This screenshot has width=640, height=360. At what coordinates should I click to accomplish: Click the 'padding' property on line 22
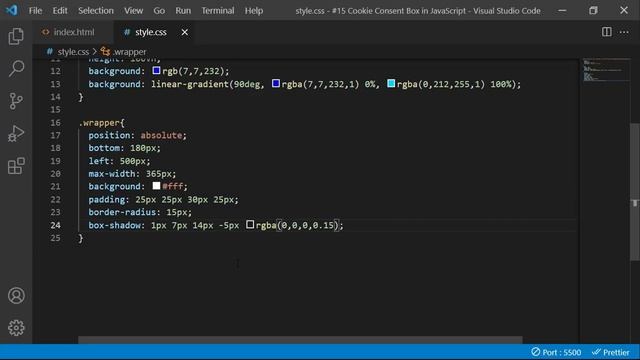click(106, 200)
